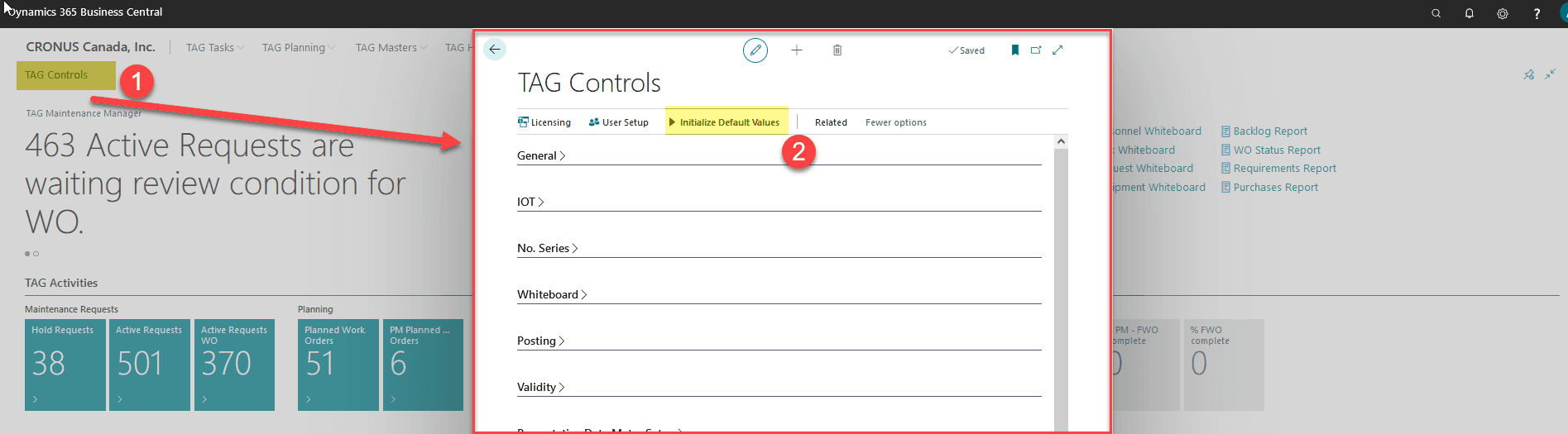
Task: Click the 463 Active Requests headline
Action: [215, 184]
